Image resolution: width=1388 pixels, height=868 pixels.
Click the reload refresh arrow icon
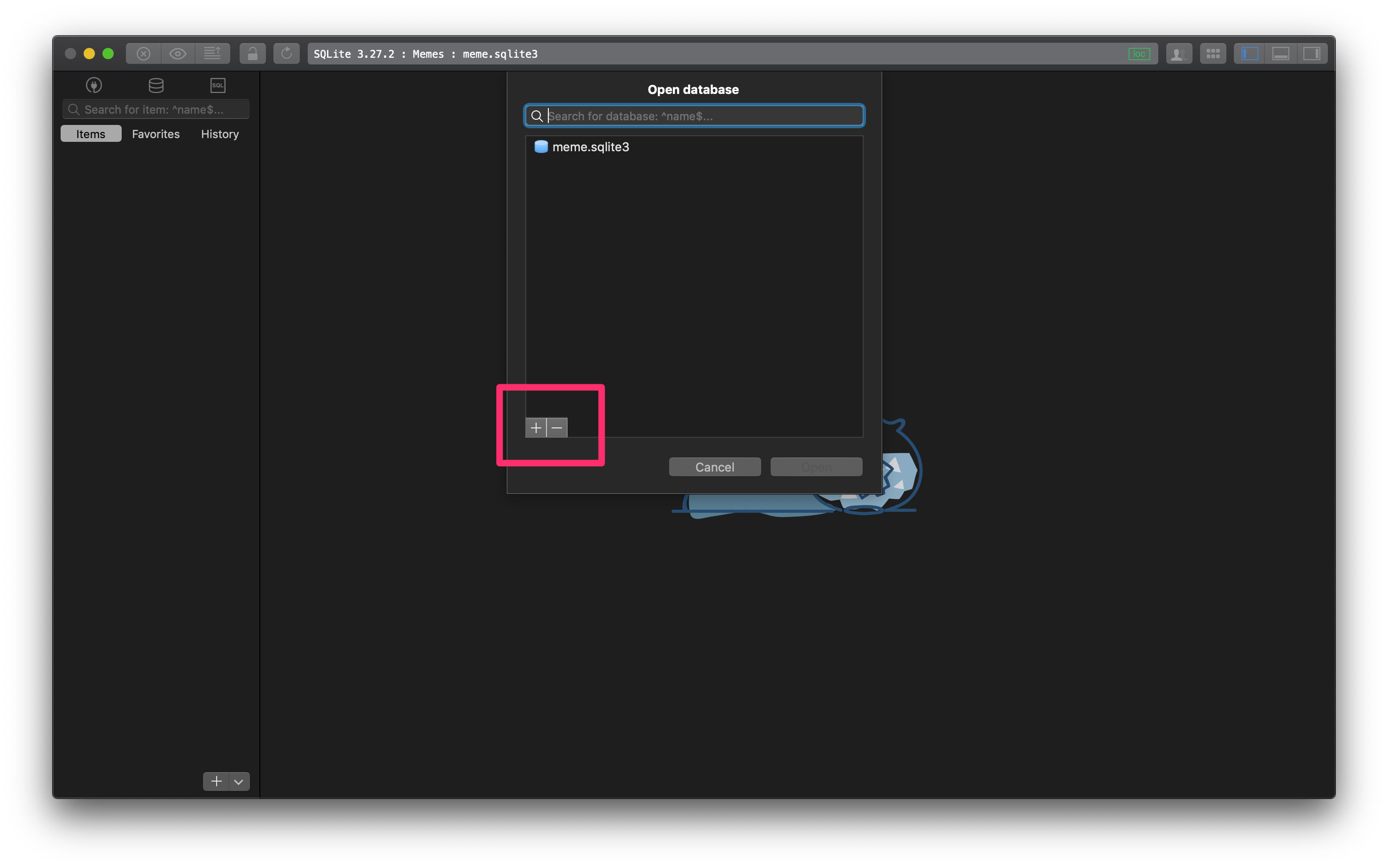pyautogui.click(x=286, y=54)
